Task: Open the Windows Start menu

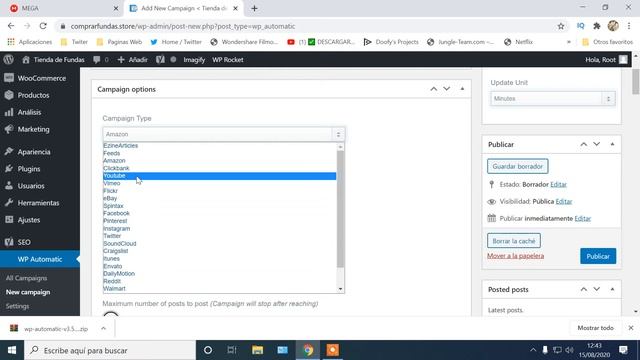Action: tap(12, 350)
